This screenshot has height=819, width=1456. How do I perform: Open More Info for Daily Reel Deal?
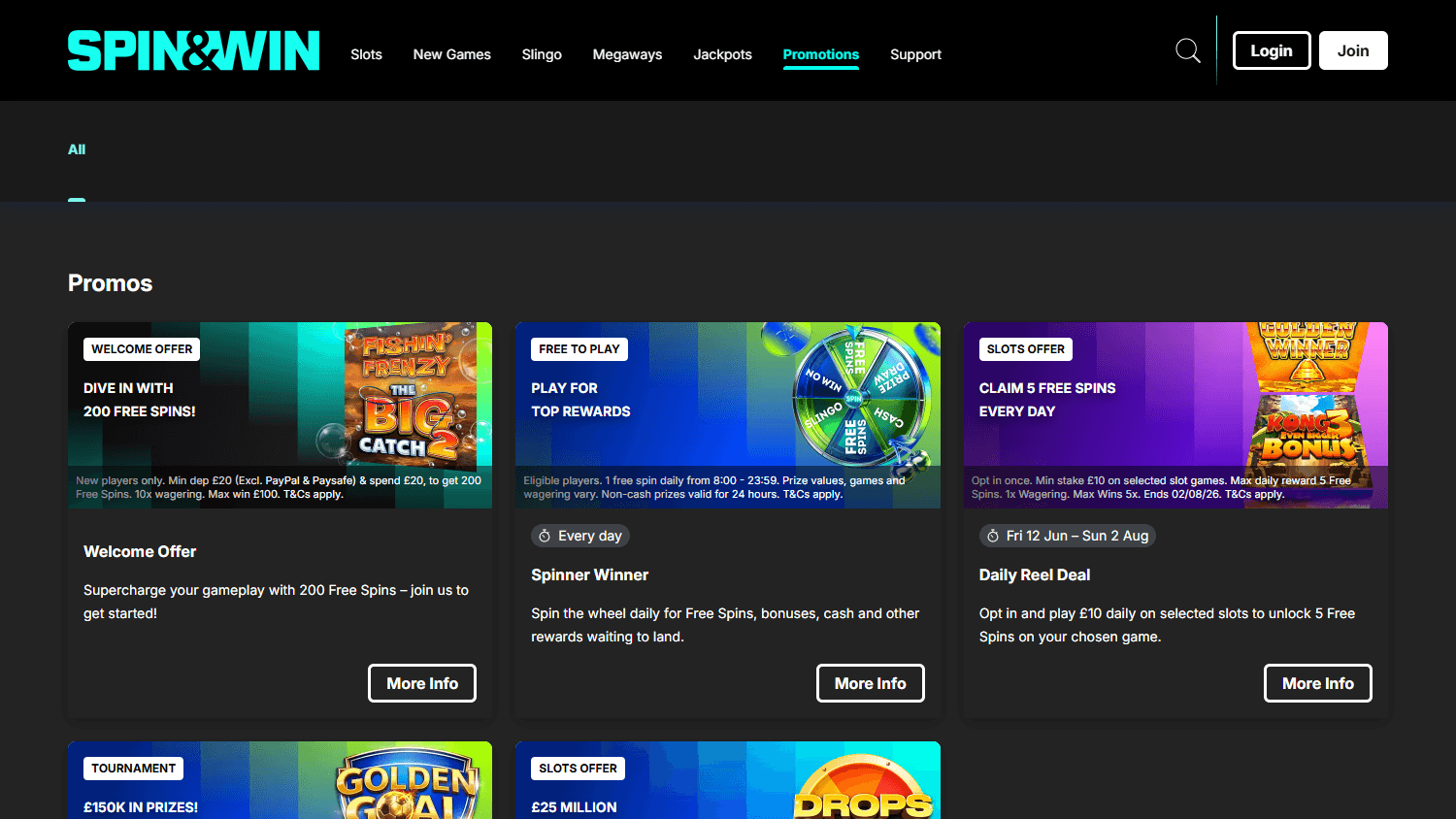tap(1318, 683)
